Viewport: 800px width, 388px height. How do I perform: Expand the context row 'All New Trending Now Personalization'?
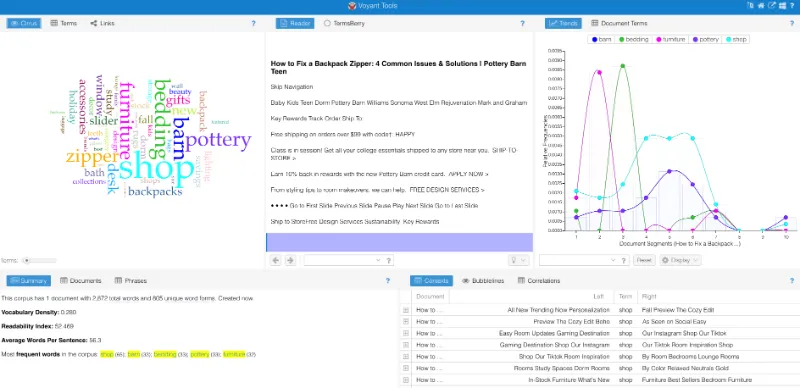(x=406, y=310)
